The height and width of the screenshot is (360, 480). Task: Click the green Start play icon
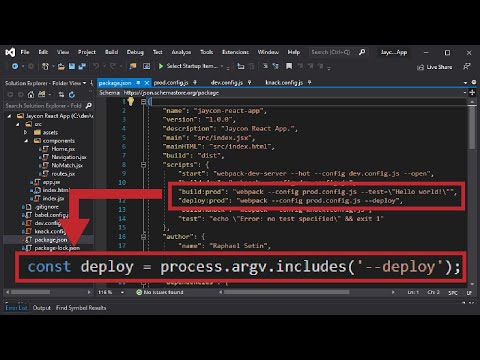161,66
